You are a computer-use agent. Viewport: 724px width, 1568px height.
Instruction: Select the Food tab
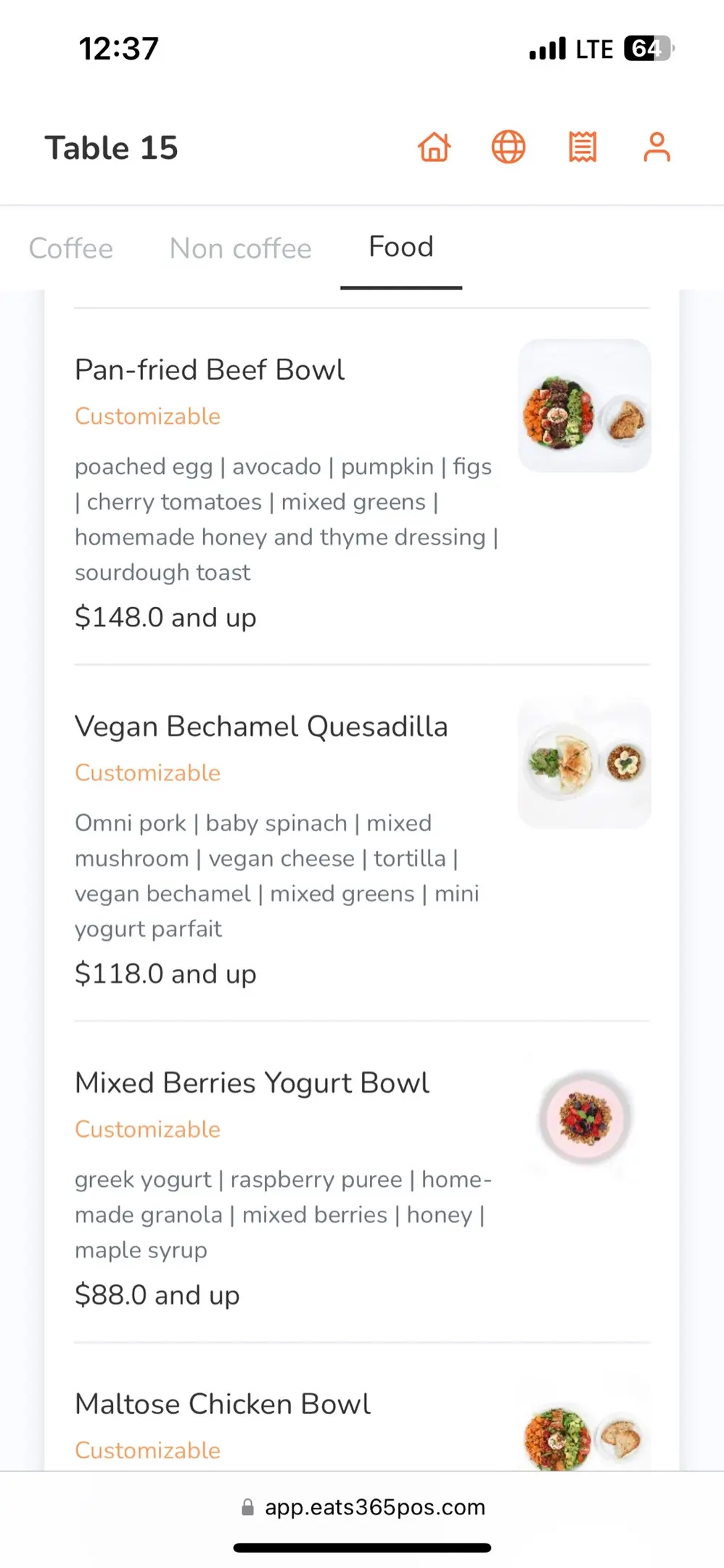tap(401, 248)
